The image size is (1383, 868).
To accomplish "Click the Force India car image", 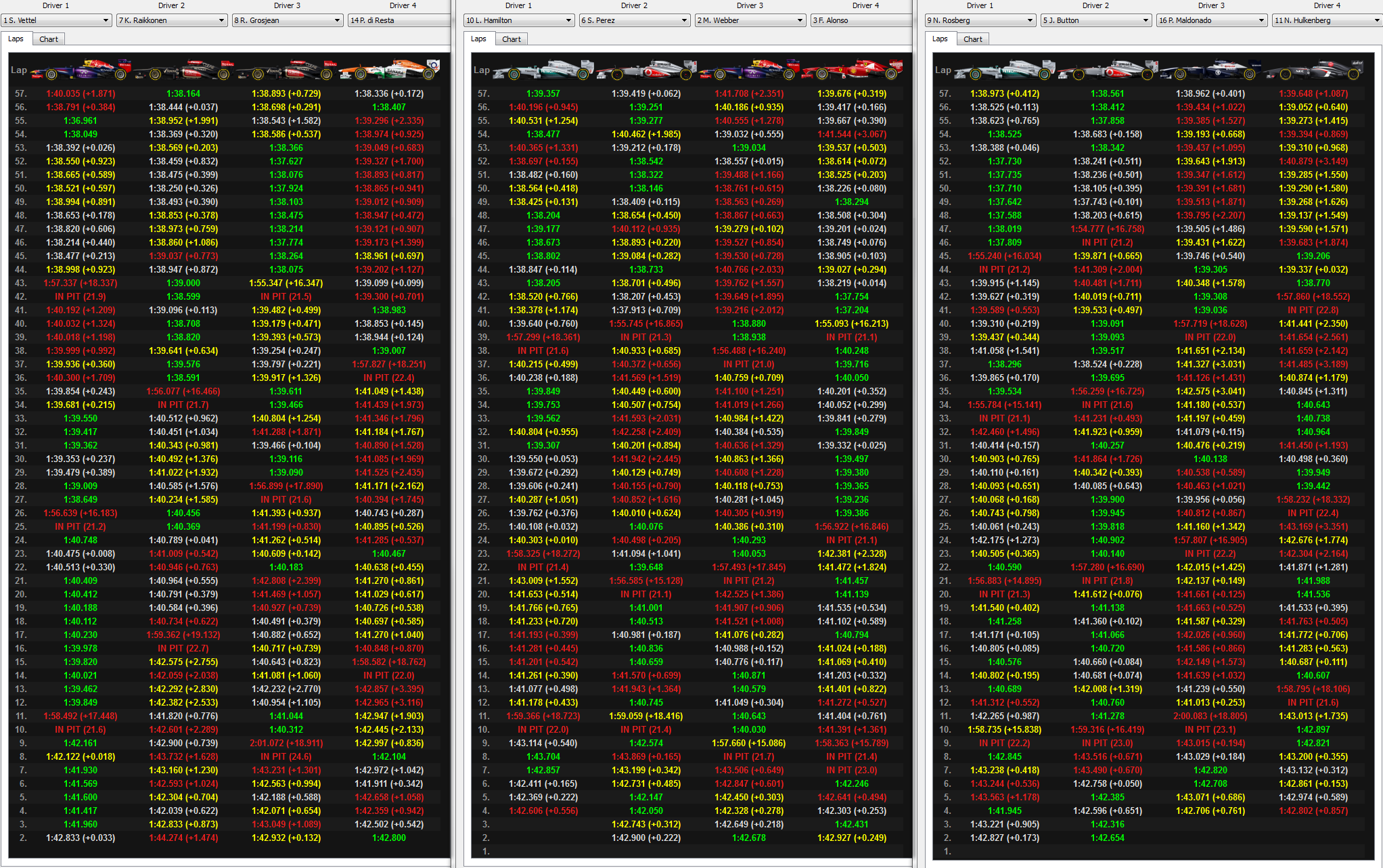I will (389, 70).
